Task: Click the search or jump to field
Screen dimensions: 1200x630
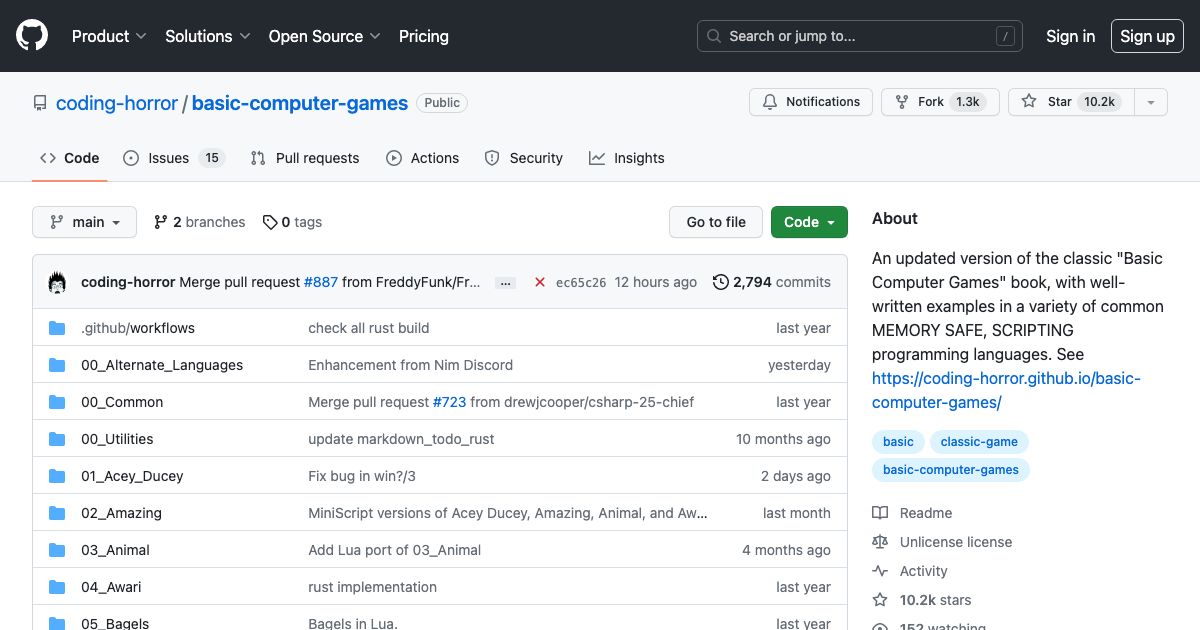Action: (x=860, y=36)
